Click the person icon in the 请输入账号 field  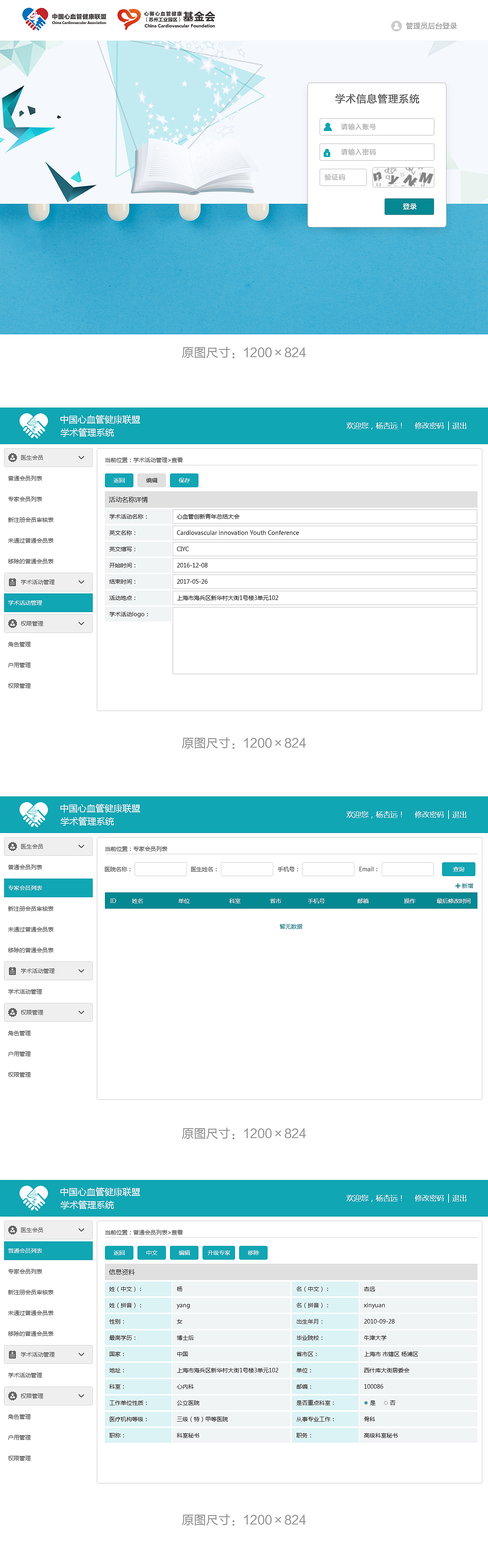[328, 126]
